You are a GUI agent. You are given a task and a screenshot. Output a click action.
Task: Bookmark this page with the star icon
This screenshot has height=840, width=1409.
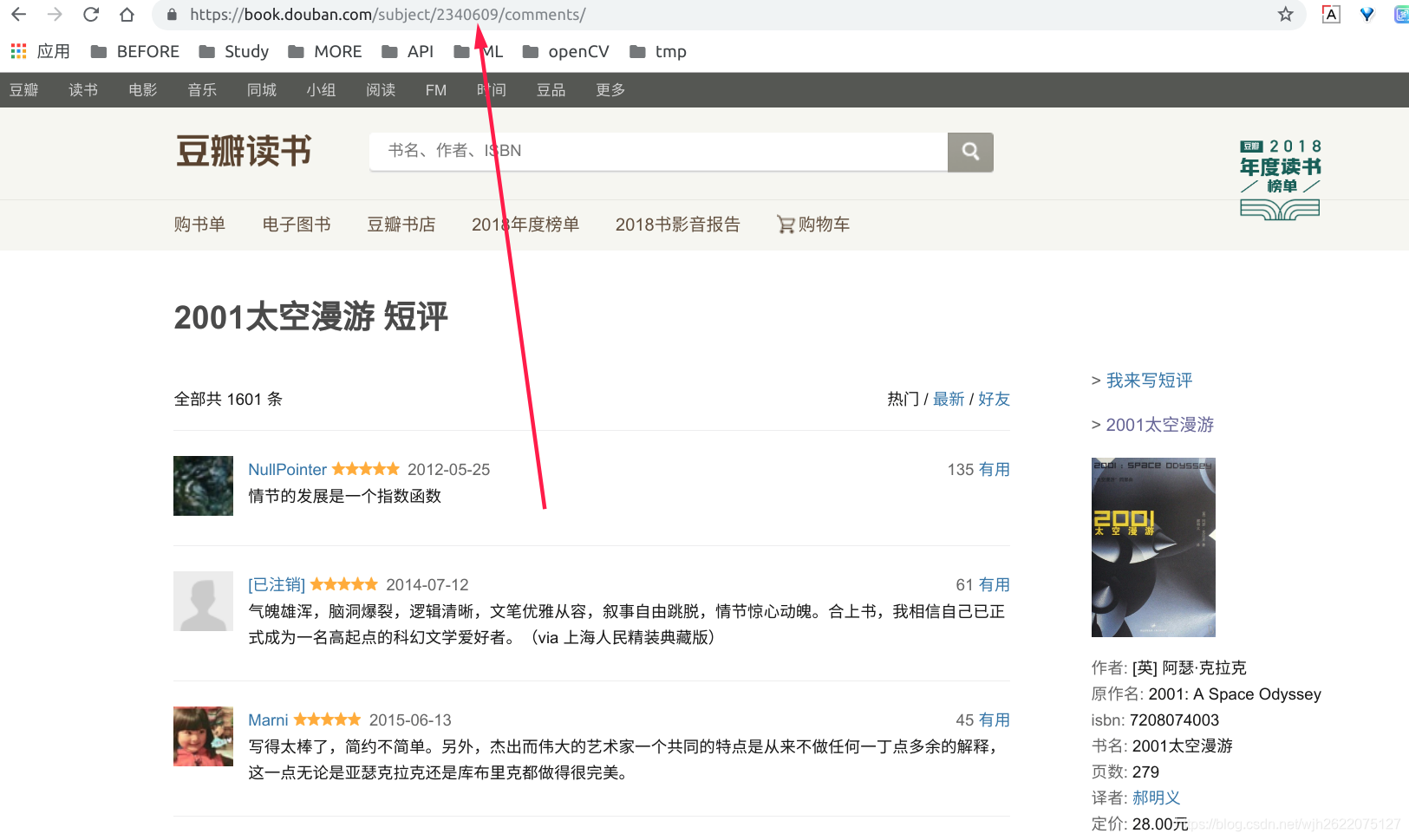1285,14
